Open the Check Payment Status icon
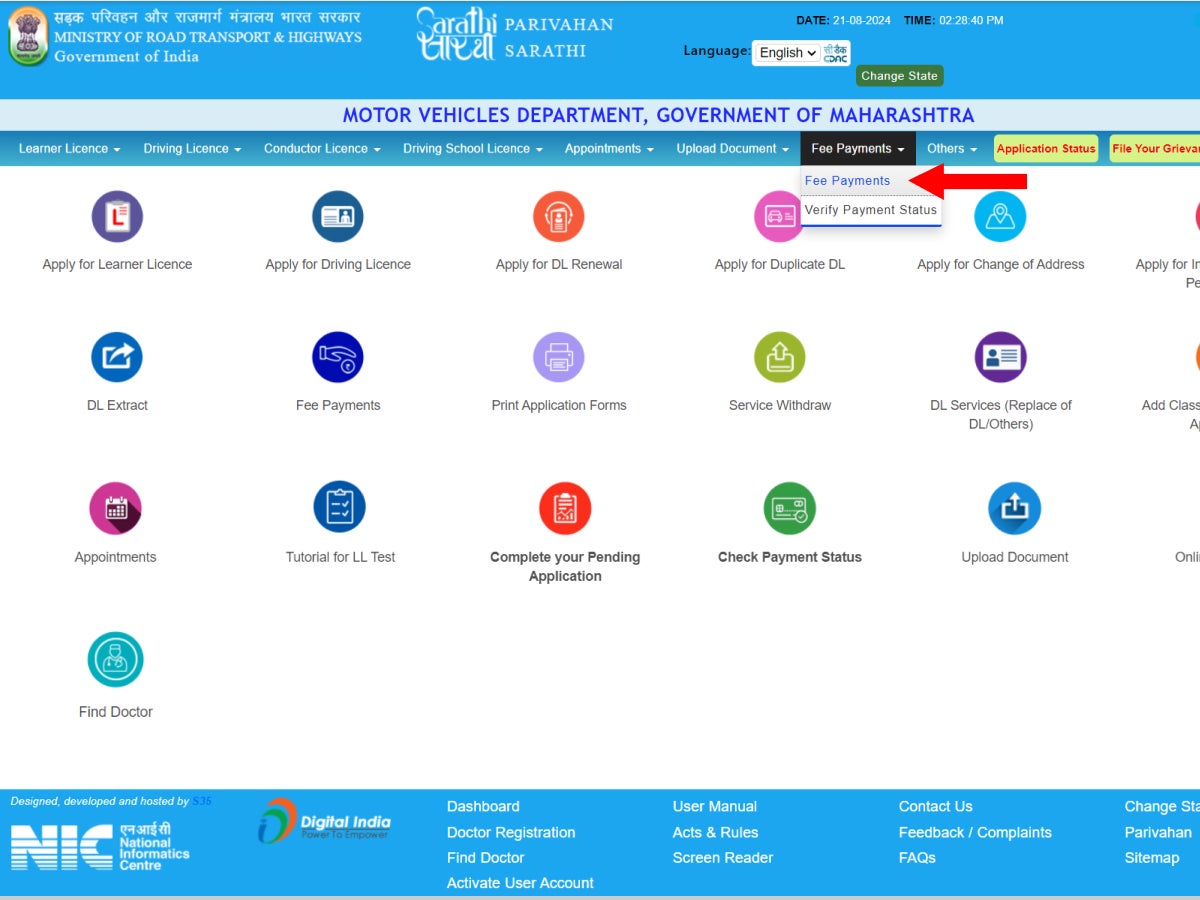The width and height of the screenshot is (1200, 900). click(789, 508)
